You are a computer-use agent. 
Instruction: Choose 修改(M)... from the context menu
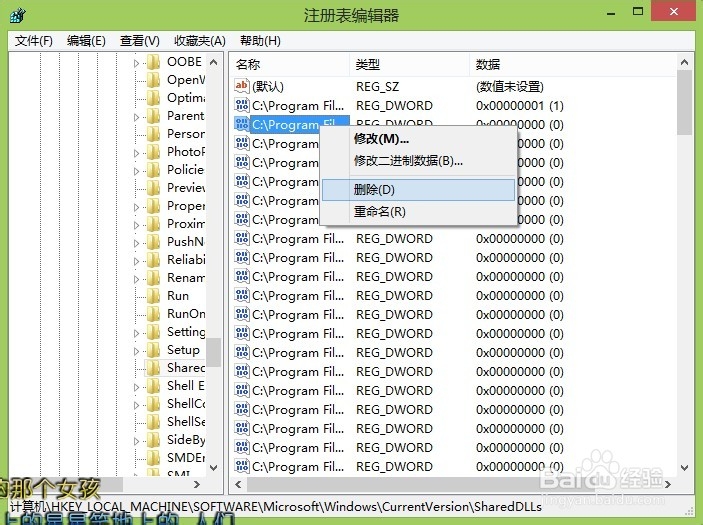coord(419,139)
